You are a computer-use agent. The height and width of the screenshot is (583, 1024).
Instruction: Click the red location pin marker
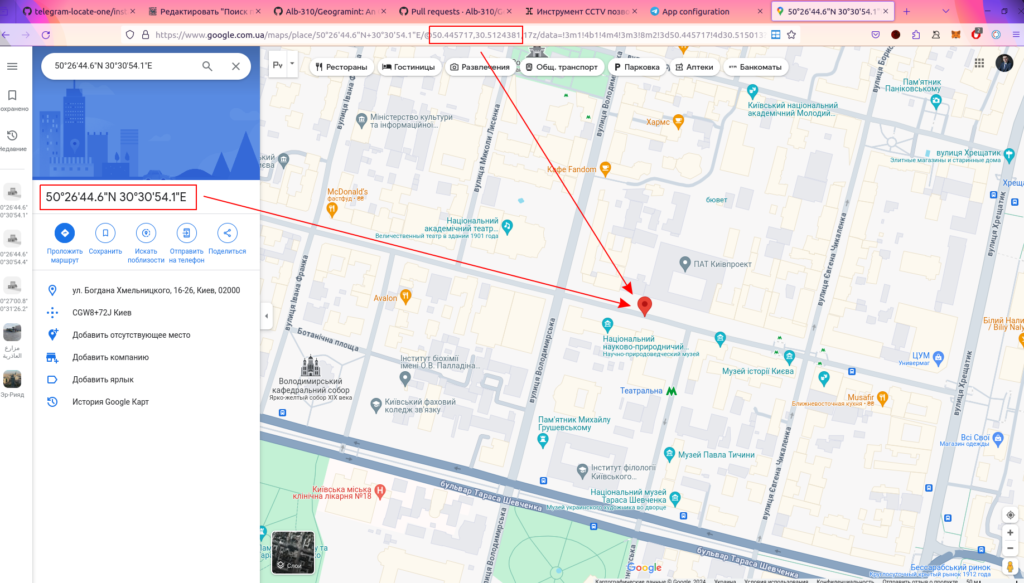[x=645, y=306]
